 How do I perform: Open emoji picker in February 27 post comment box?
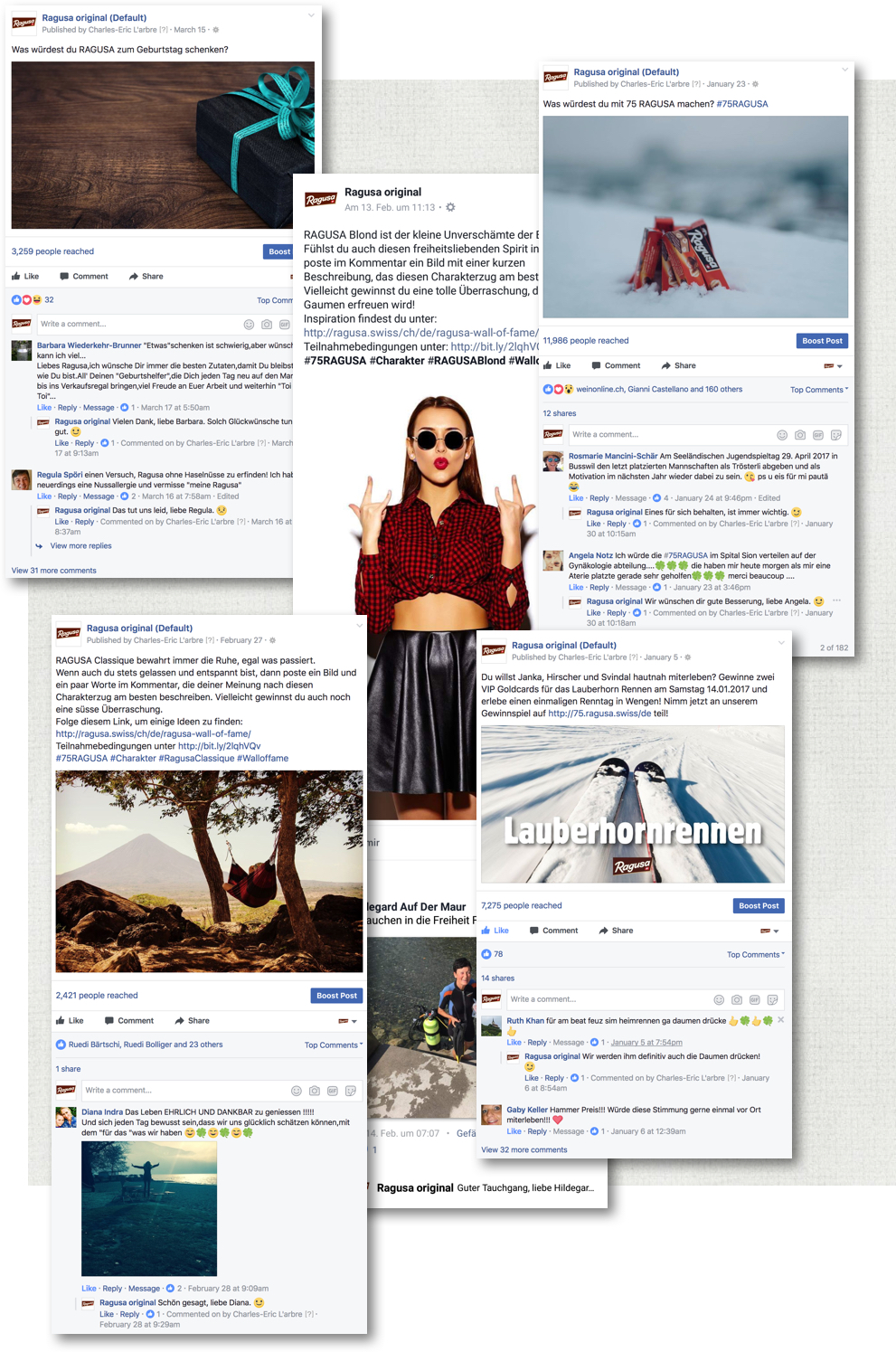coord(297,1091)
